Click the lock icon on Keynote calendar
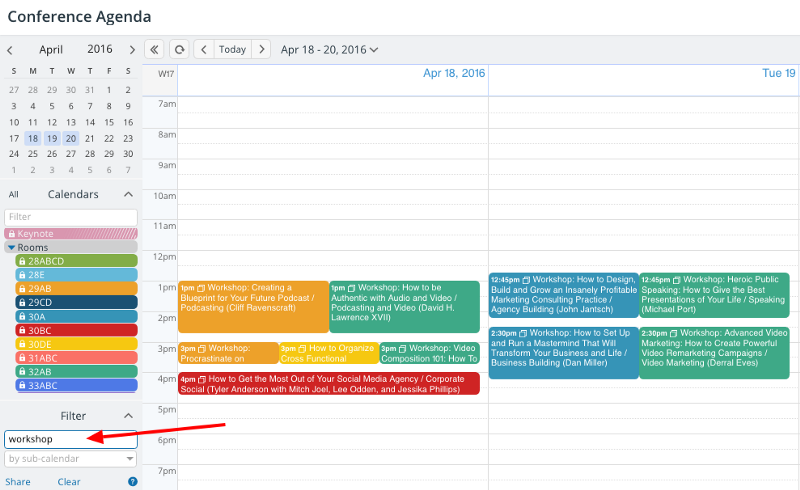Screen dimensions: 800x490 12,234
